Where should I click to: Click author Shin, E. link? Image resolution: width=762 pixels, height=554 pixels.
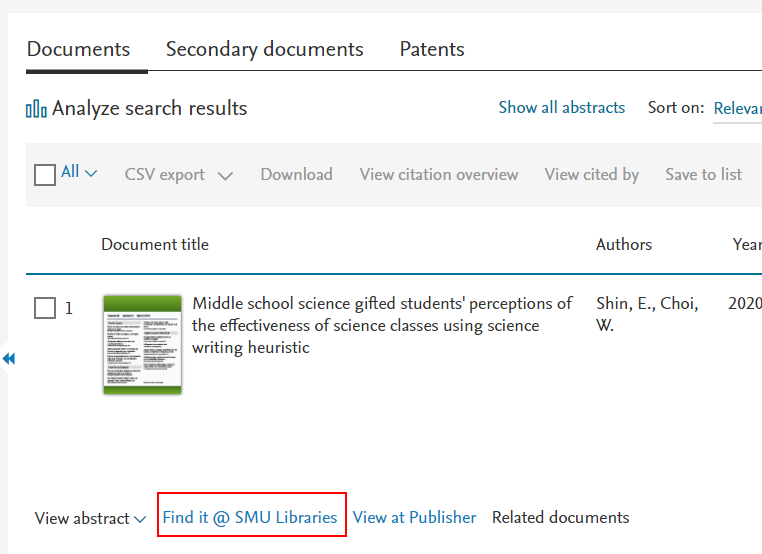[x=622, y=303]
